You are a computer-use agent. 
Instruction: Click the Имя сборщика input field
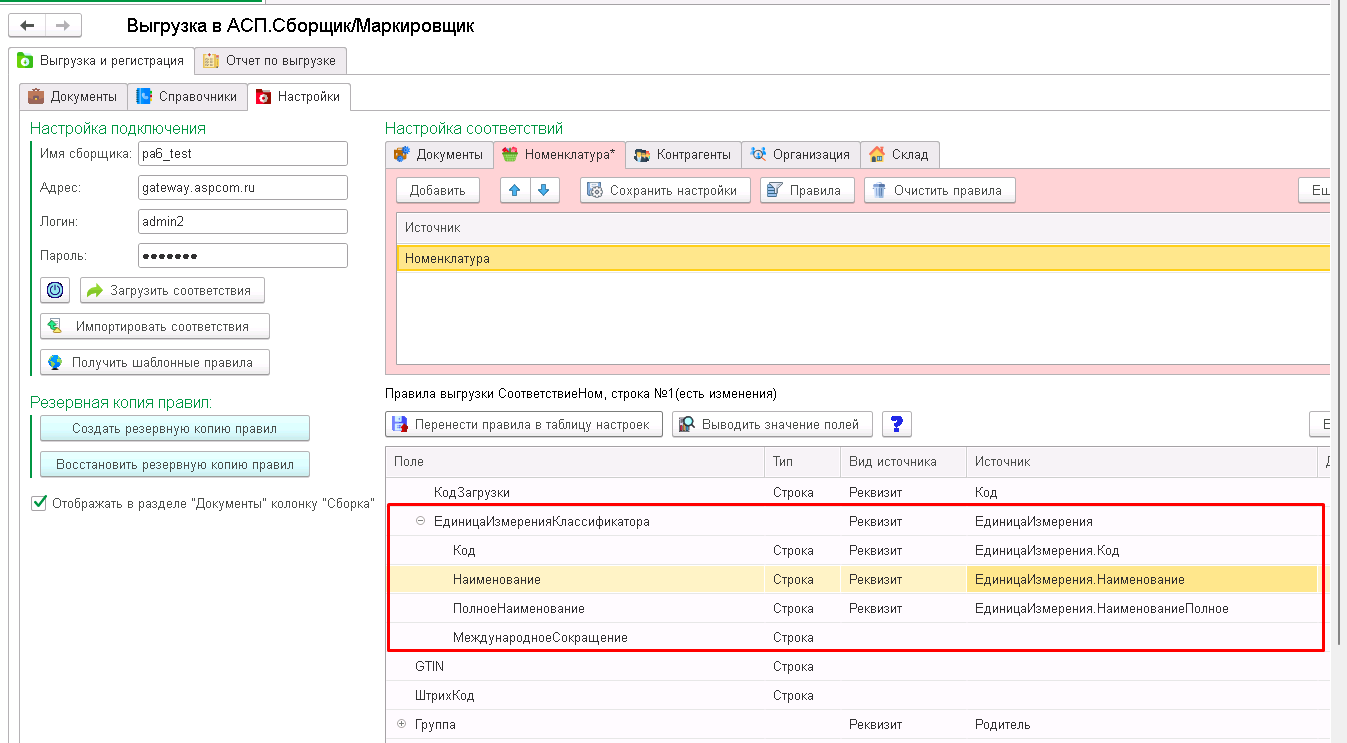243,153
